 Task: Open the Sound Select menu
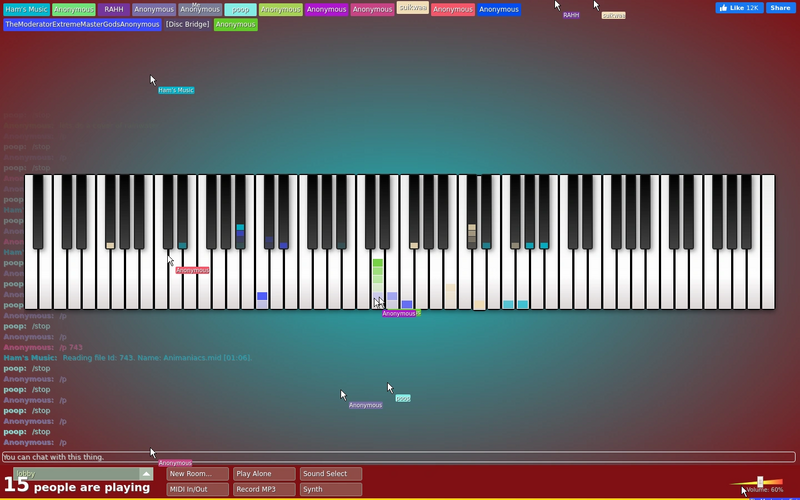coord(331,473)
